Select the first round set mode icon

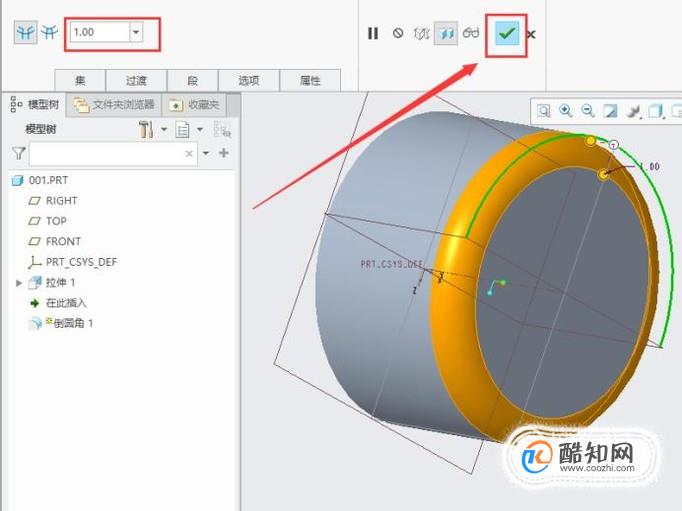coord(25,33)
